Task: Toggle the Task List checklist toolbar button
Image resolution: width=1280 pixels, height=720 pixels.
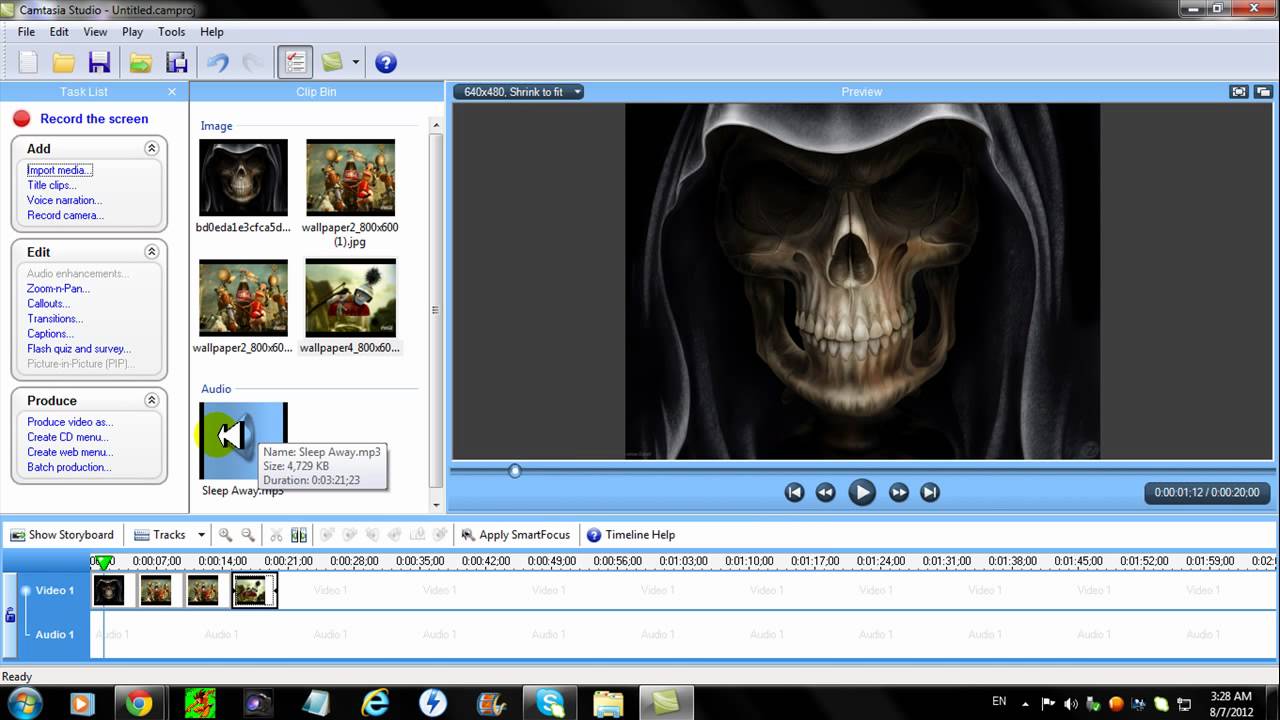Action: 295,63
